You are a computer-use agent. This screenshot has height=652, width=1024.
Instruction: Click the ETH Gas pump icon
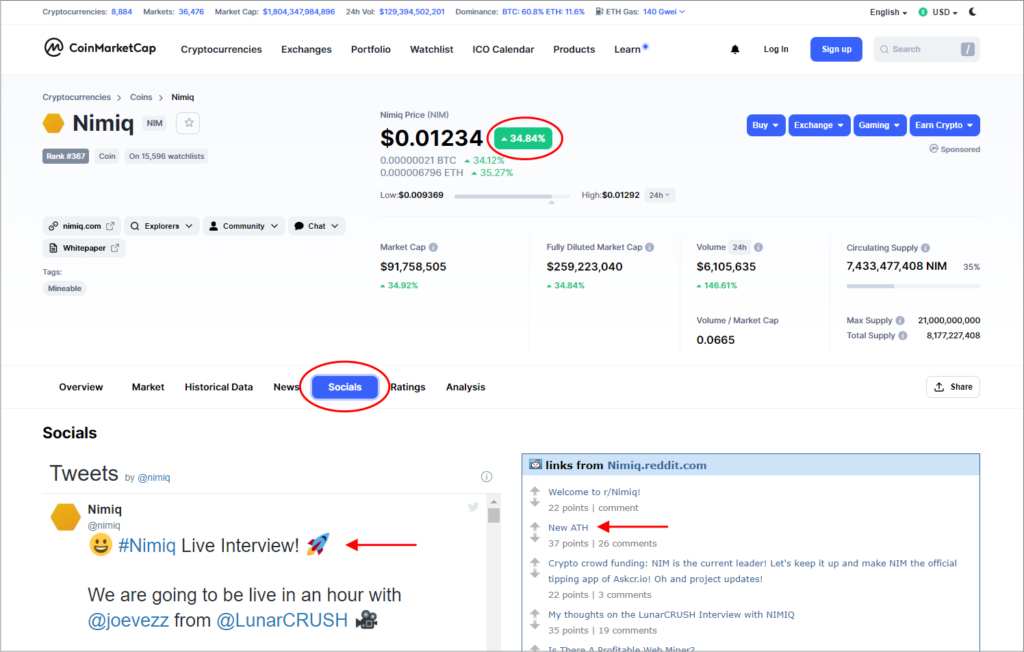599,12
